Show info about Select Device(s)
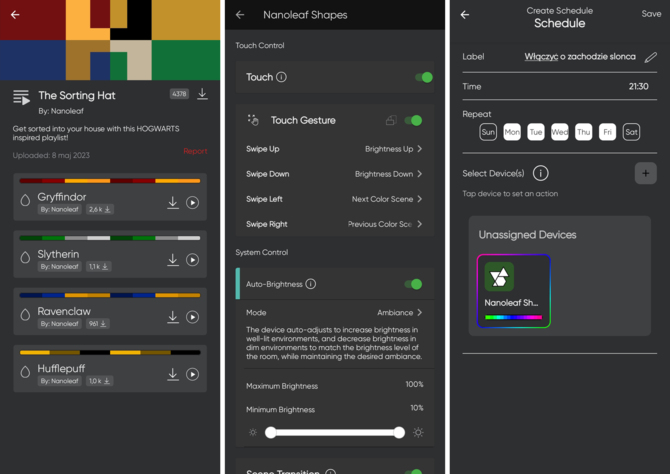Image resolution: width=670 pixels, height=474 pixels. 541,174
